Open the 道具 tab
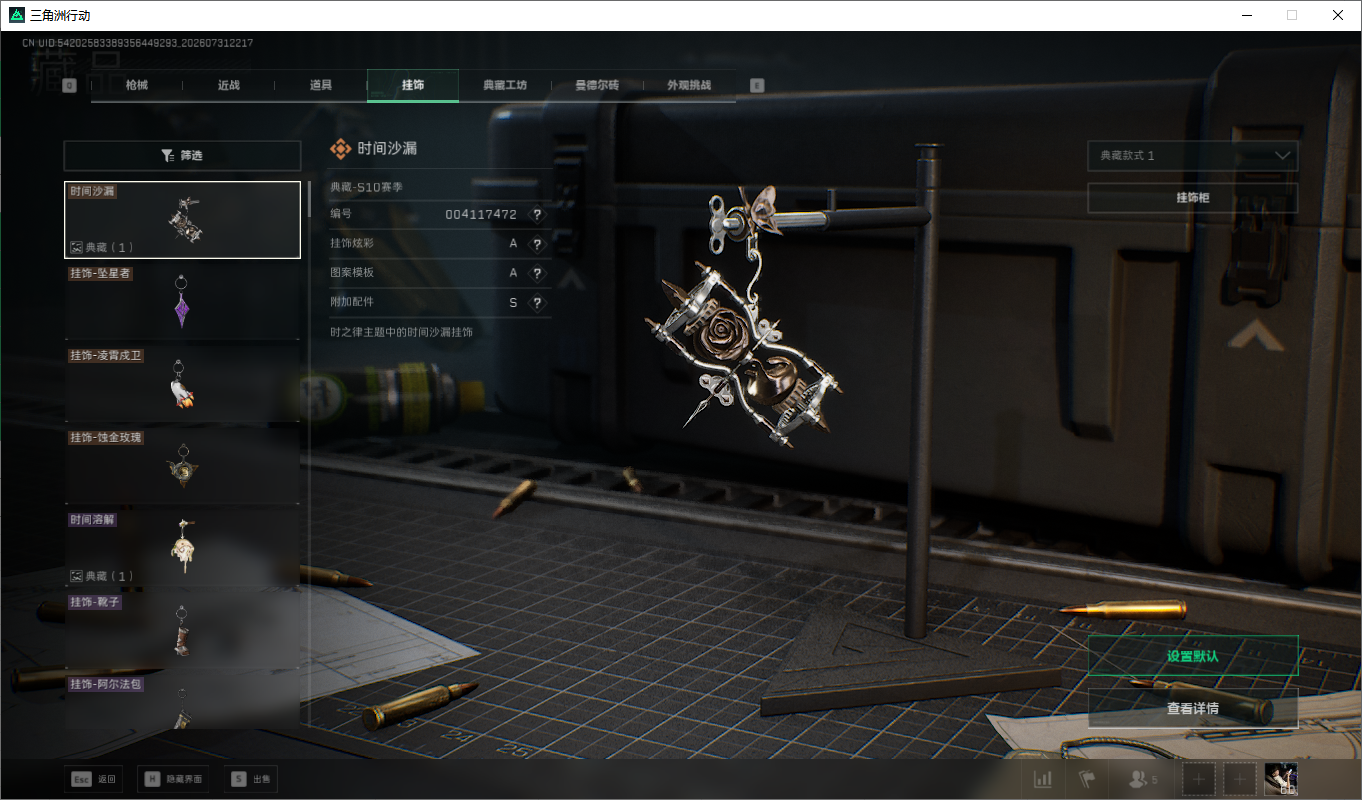This screenshot has height=800, width=1362. [321, 85]
